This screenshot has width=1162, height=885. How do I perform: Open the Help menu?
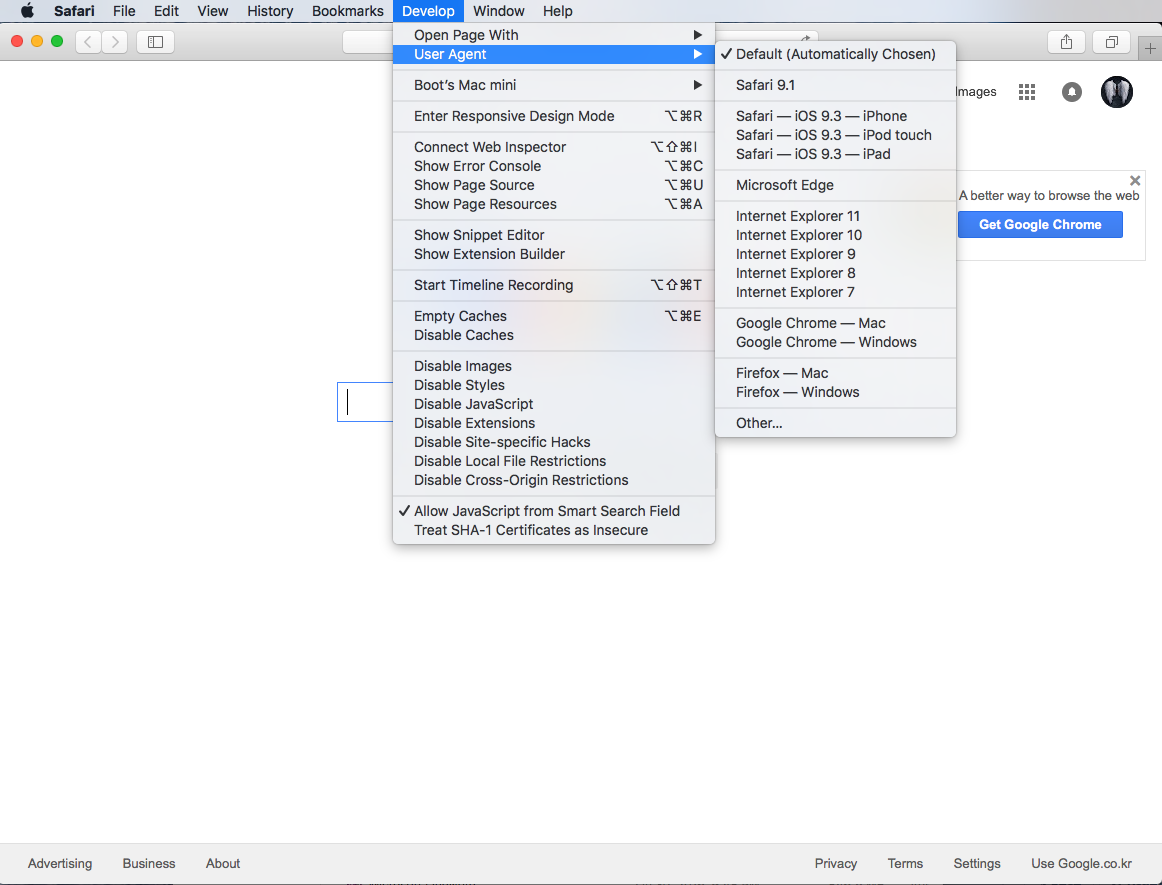[557, 10]
